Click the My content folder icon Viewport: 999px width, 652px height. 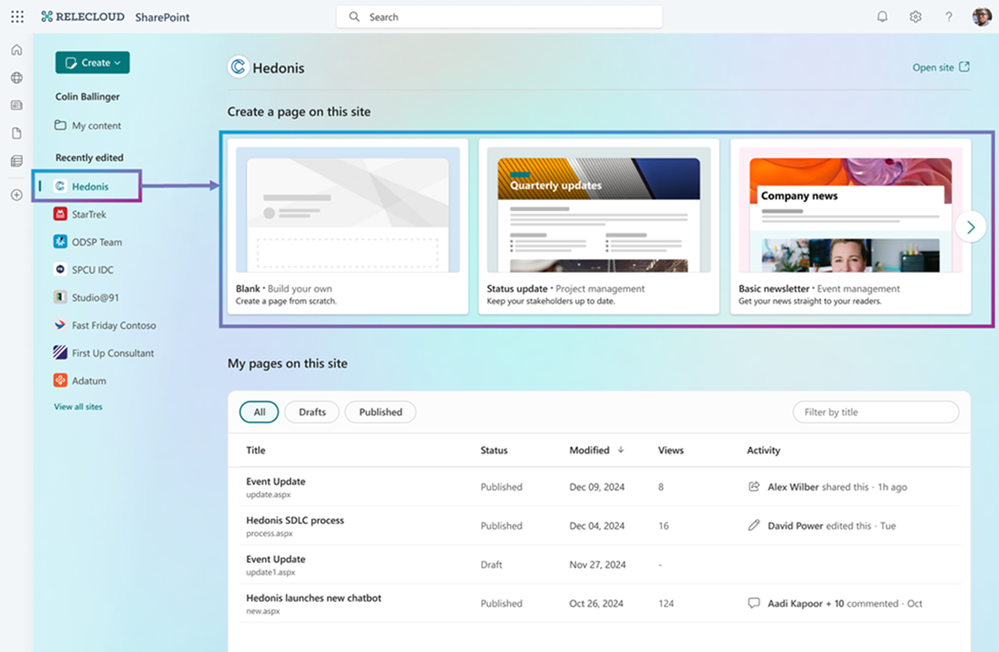click(61, 125)
